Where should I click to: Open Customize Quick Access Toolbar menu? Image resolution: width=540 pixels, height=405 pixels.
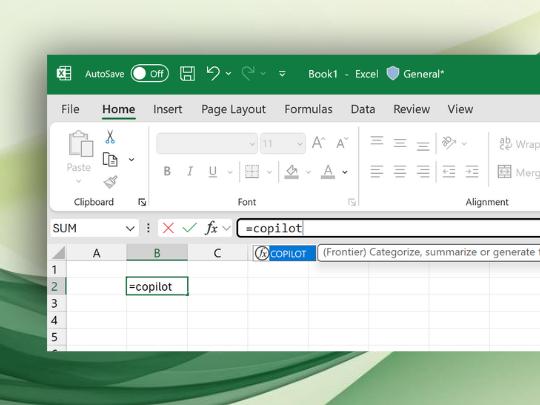pyautogui.click(x=282, y=74)
